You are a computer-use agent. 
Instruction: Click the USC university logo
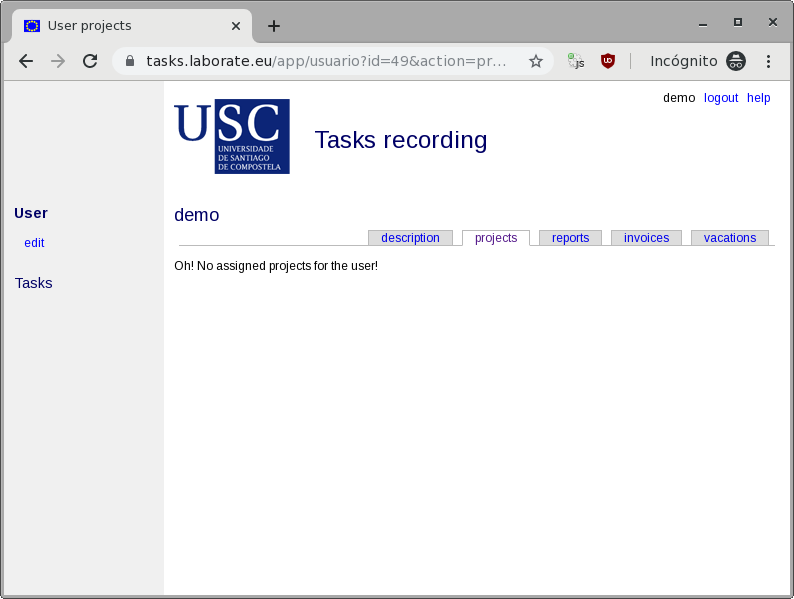232,136
